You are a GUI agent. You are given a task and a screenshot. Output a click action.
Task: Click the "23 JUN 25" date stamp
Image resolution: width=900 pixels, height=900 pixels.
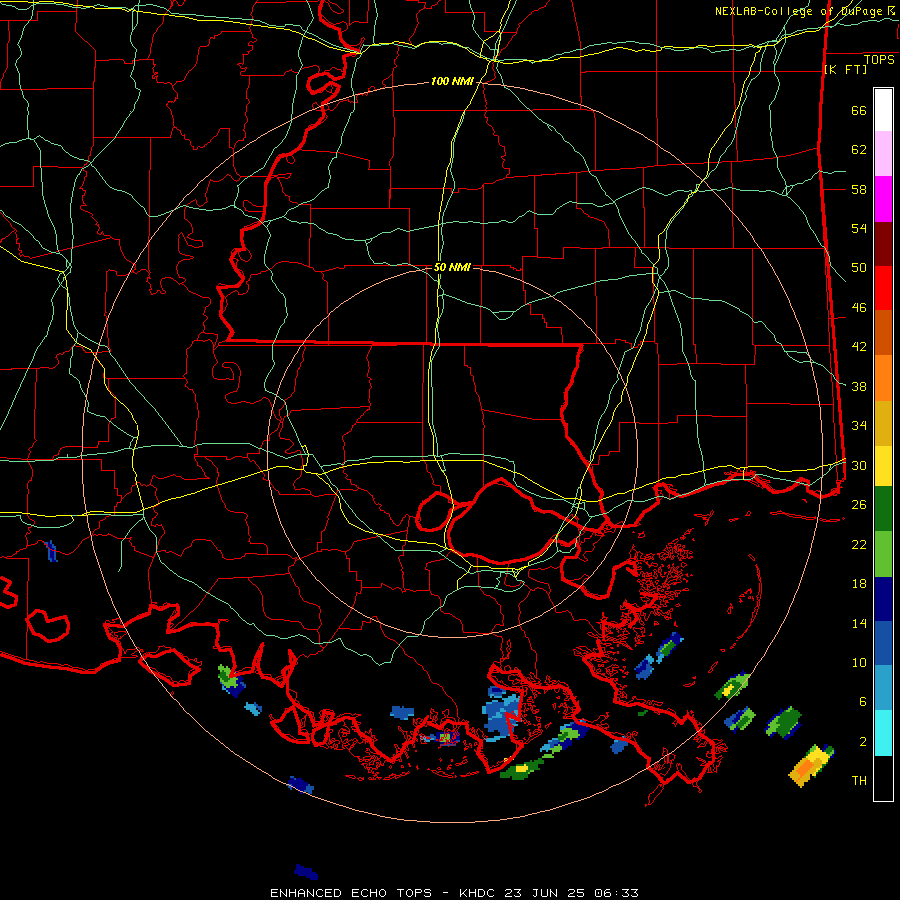click(x=544, y=893)
